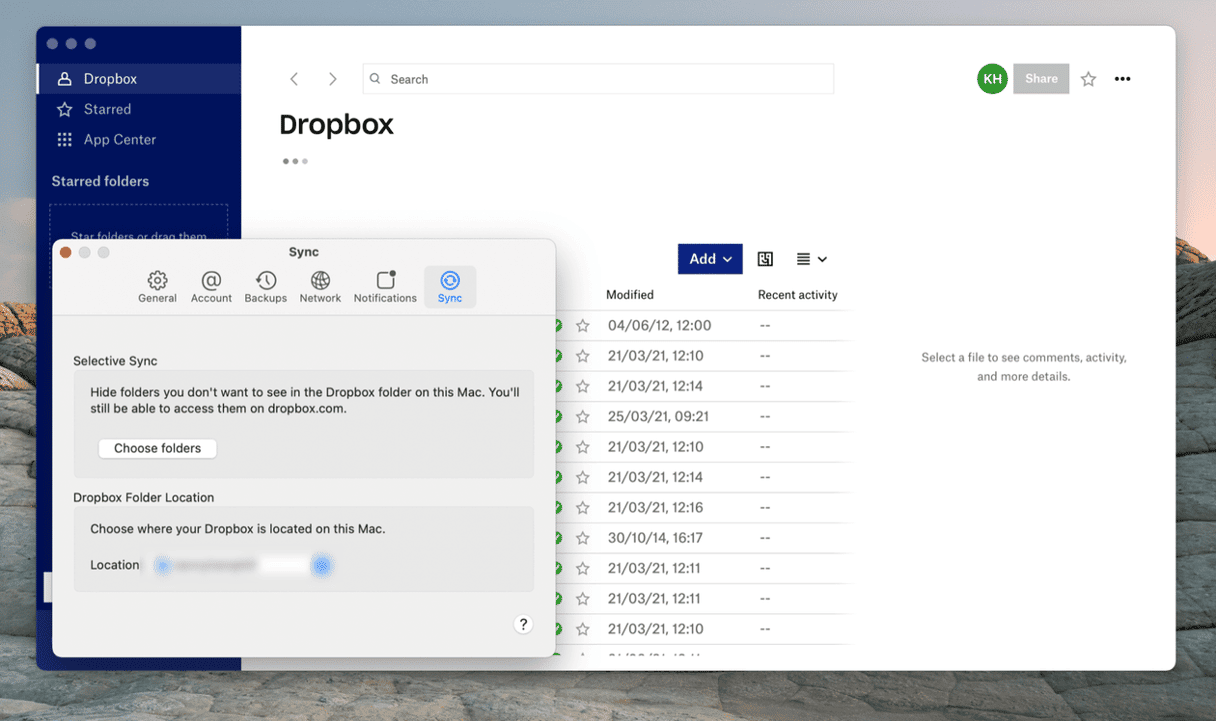Click the layout preview icon beside Add
The image size is (1216, 721).
[765, 259]
